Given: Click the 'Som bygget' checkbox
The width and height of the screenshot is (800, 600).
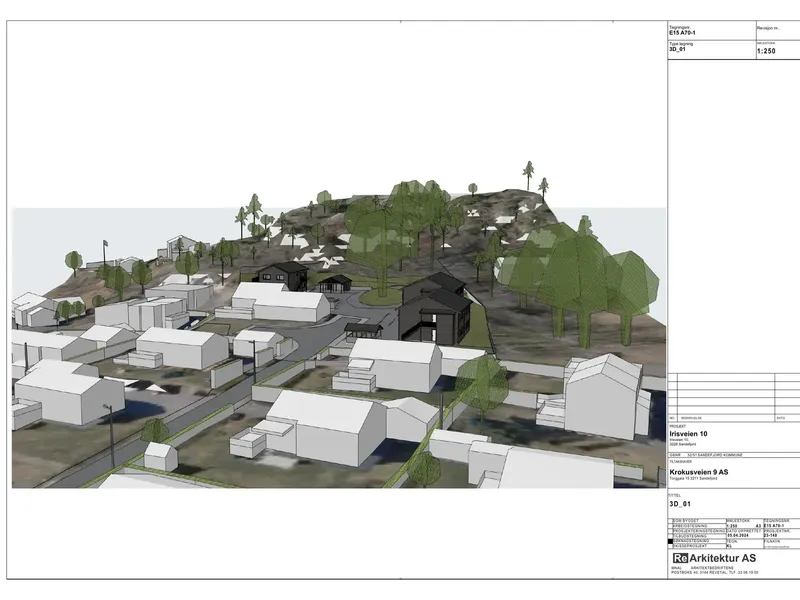Looking at the screenshot, I should click(670, 521).
